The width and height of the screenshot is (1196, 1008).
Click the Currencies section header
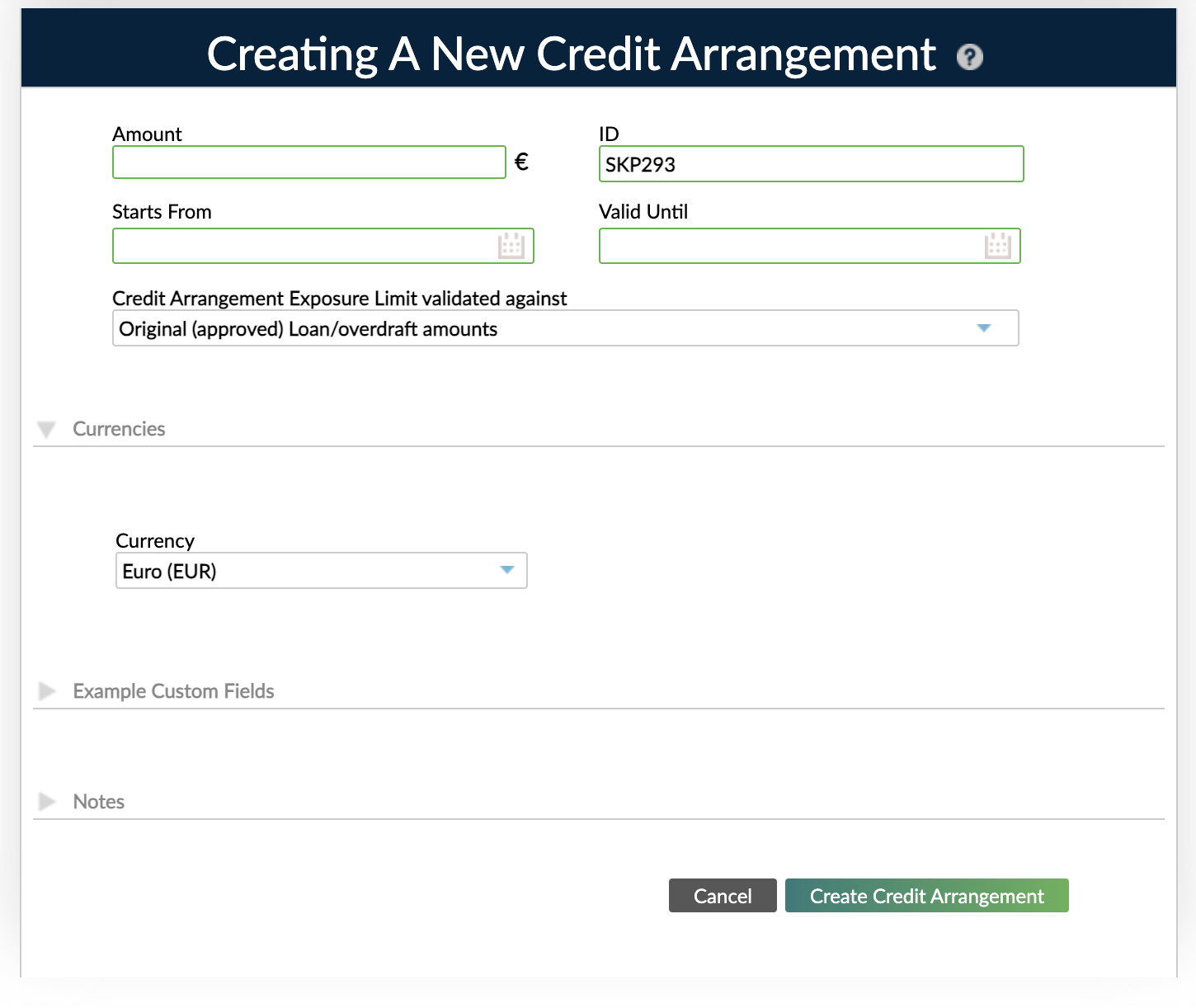point(119,429)
